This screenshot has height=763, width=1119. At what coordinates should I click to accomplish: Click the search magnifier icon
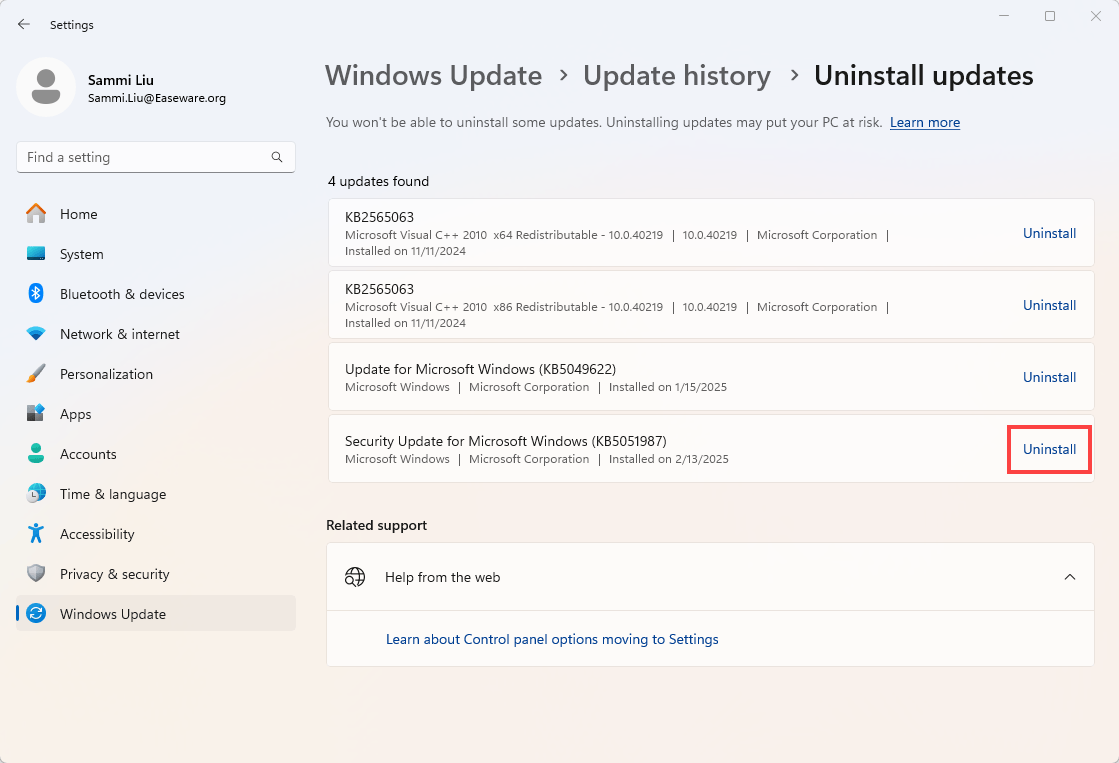[x=277, y=157]
